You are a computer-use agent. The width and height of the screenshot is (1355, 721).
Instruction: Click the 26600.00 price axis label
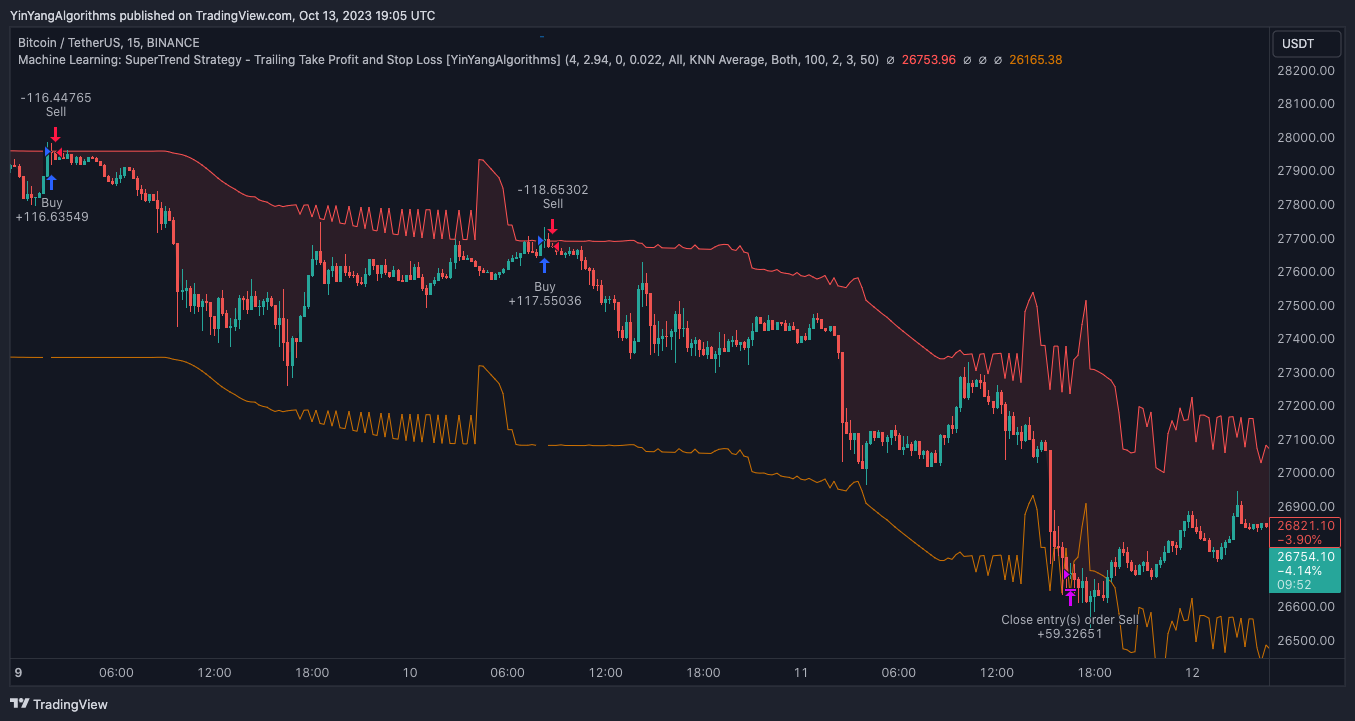pyautogui.click(x=1306, y=607)
